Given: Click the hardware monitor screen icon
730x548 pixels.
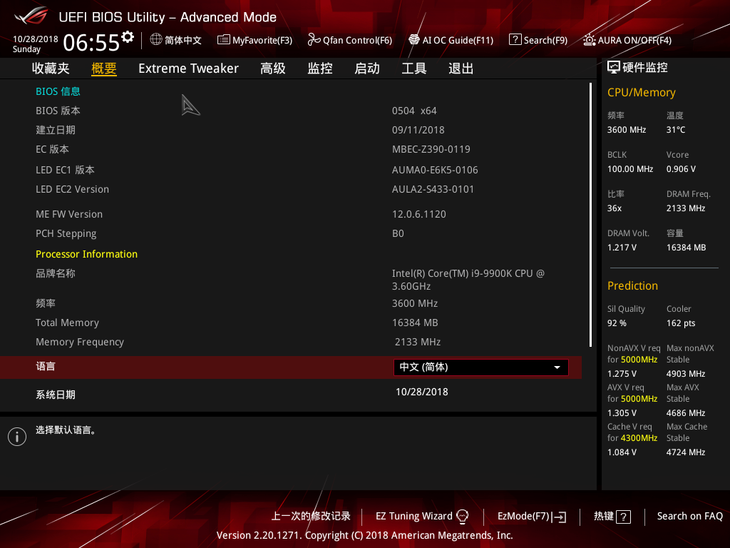Looking at the screenshot, I should point(613,68).
